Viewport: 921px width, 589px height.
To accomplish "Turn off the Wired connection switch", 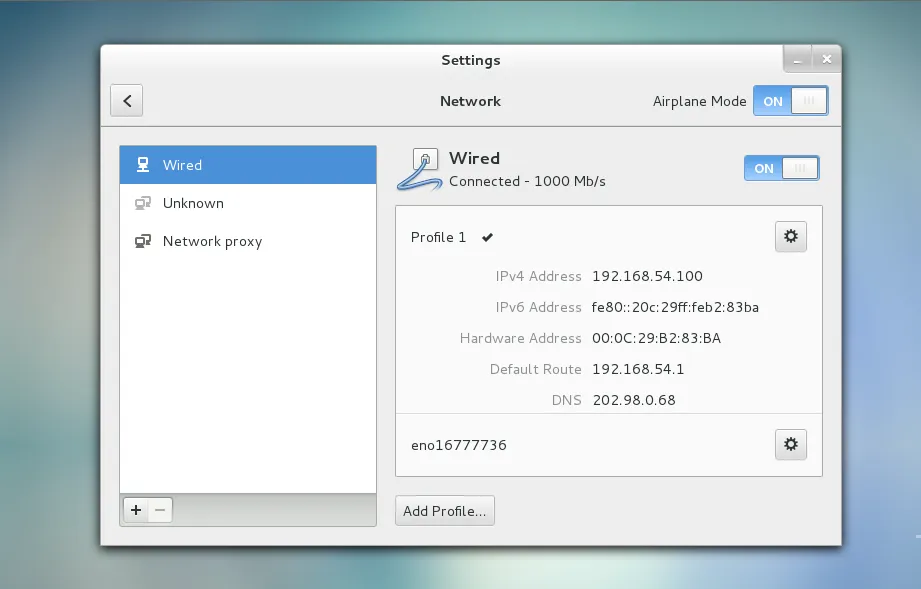I will 781,168.
